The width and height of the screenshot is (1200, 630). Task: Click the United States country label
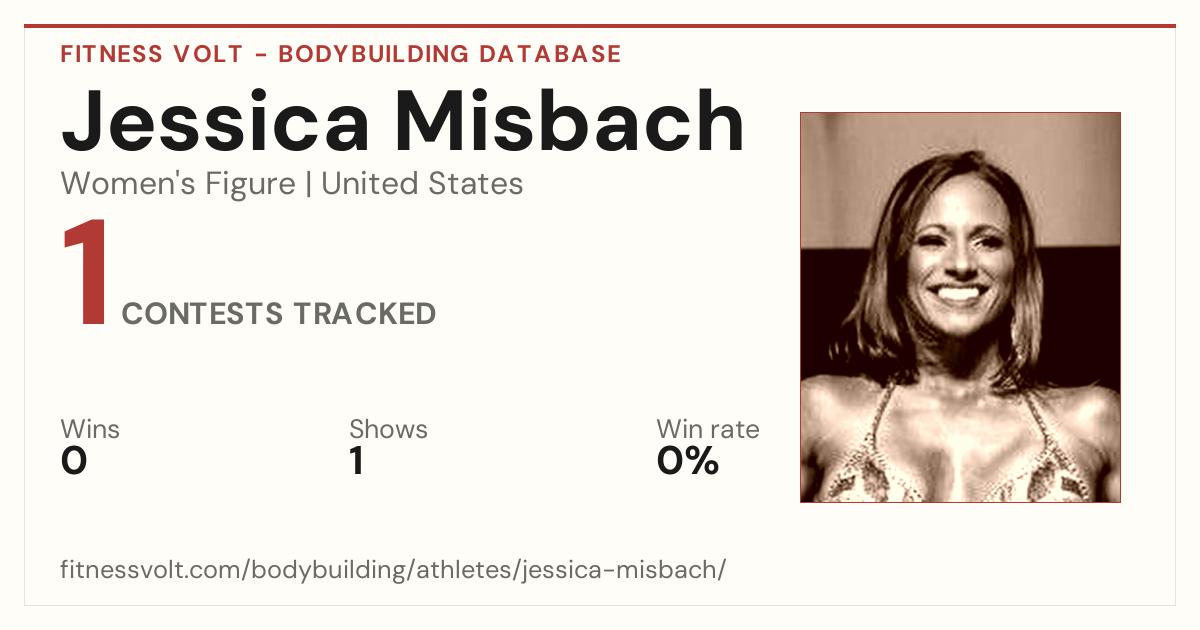tap(422, 184)
